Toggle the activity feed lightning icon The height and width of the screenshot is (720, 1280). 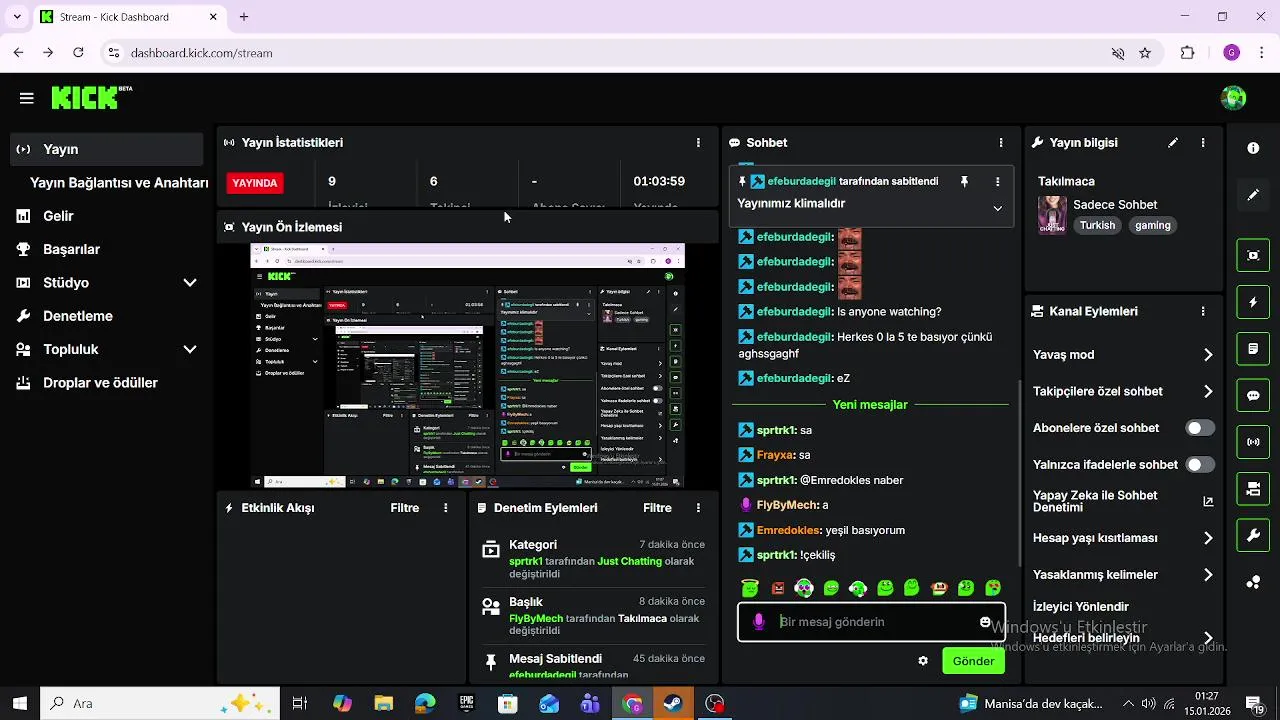[1253, 302]
